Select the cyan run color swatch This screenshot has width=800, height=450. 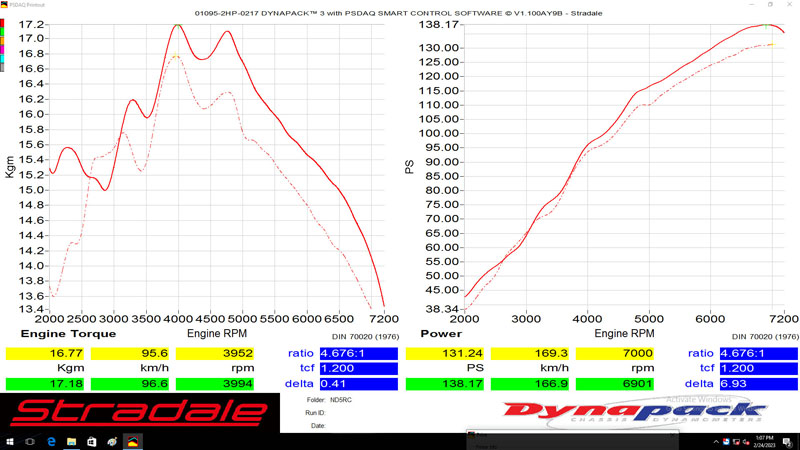(2, 59)
